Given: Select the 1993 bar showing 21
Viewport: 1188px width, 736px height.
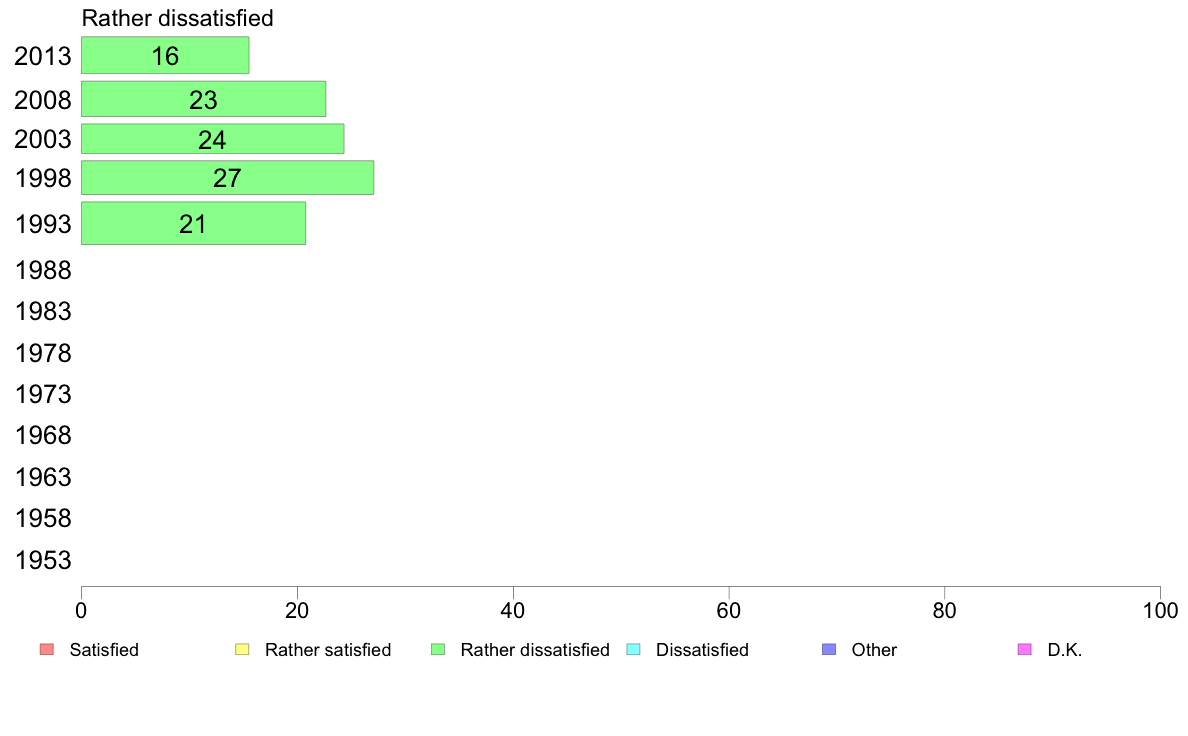Looking at the screenshot, I should pyautogui.click(x=193, y=223).
